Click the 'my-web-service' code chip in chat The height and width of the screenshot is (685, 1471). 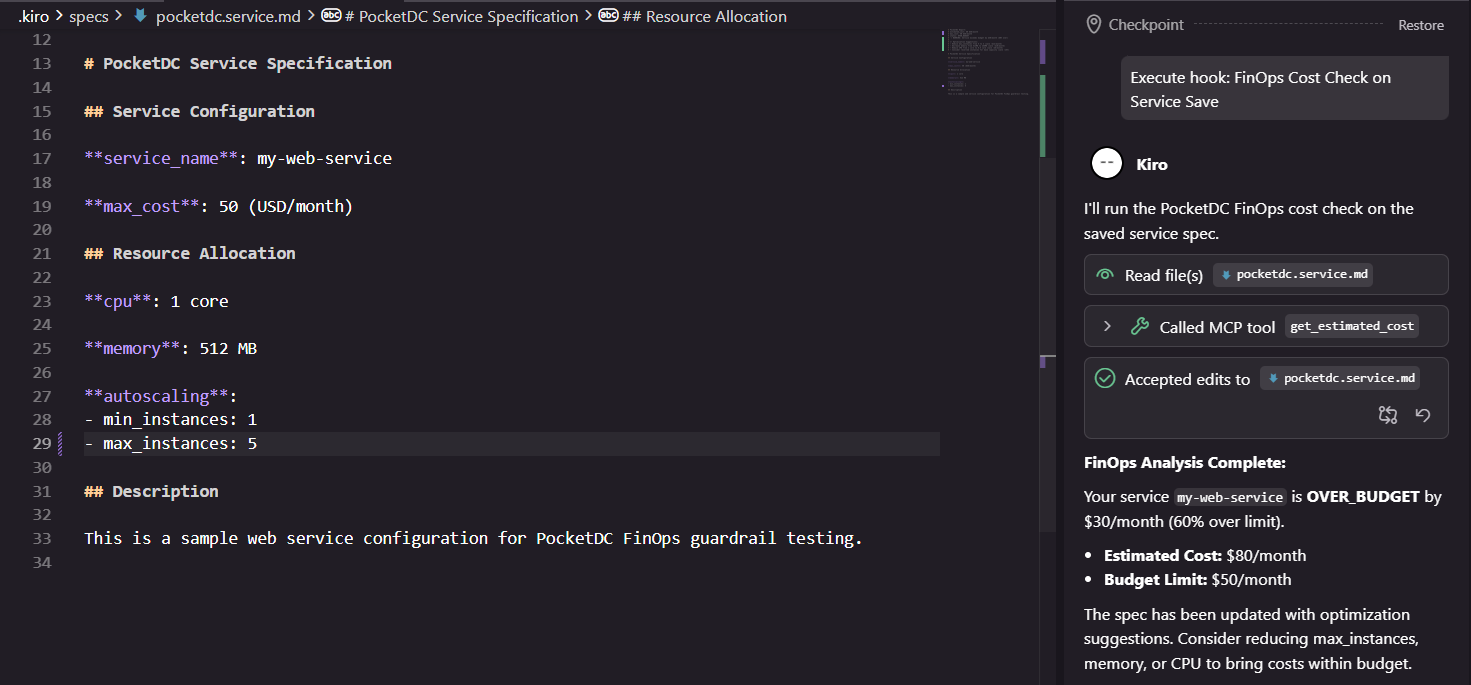click(x=1230, y=497)
